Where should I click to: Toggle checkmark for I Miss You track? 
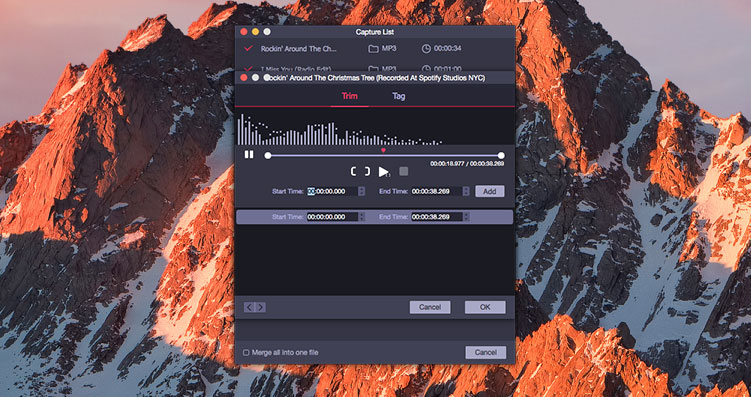tap(248, 68)
